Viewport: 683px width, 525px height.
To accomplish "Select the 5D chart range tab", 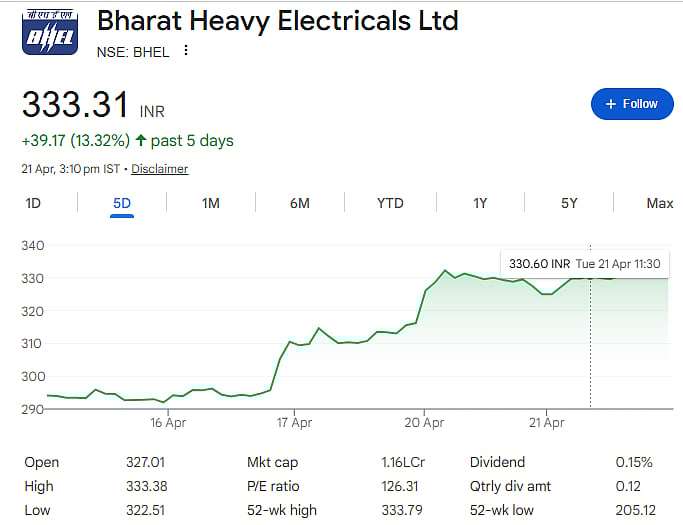I will coord(122,203).
